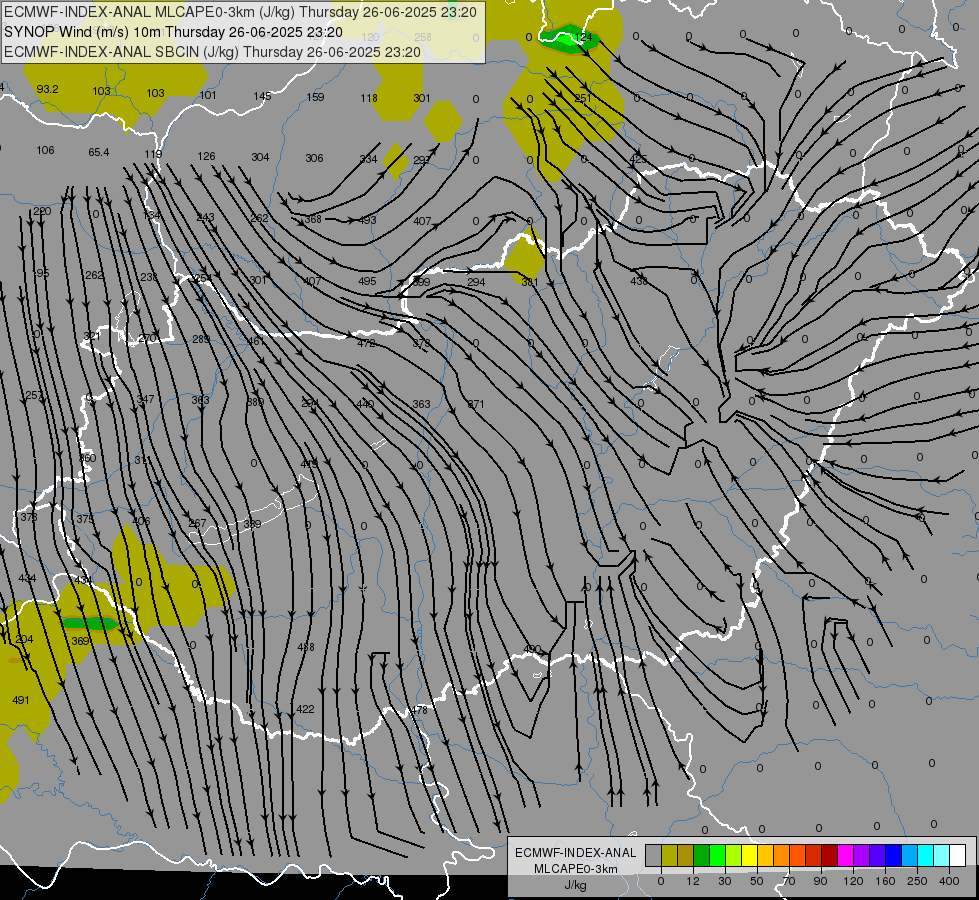This screenshot has width=979, height=900.
Task: Pick the orange legend swatch before 70
Action: click(782, 855)
